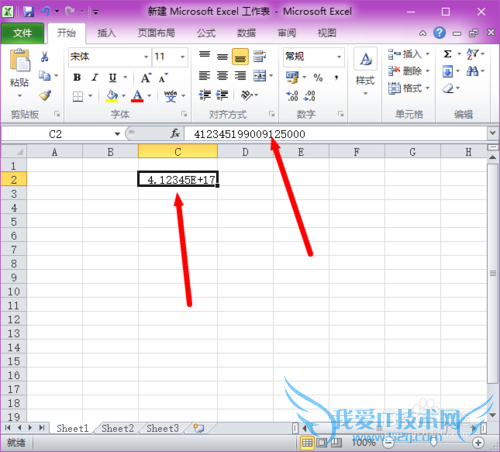Click the formula bar value field

pyautogui.click(x=336, y=134)
